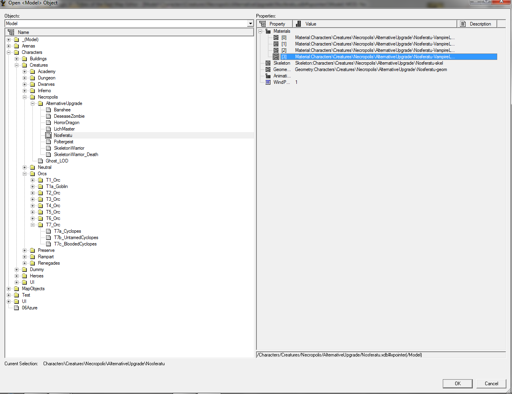Expand the Test folder
The width and height of the screenshot is (512, 394).
tap(9, 295)
